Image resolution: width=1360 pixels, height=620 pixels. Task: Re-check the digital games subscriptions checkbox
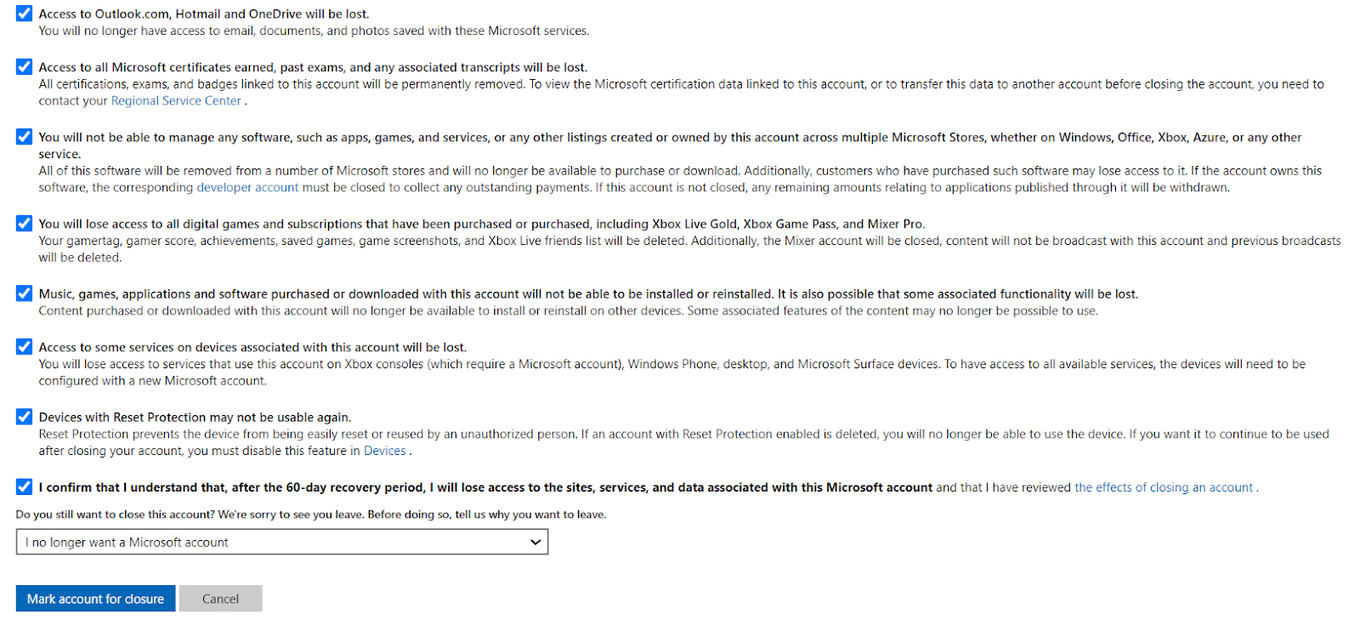[23, 223]
